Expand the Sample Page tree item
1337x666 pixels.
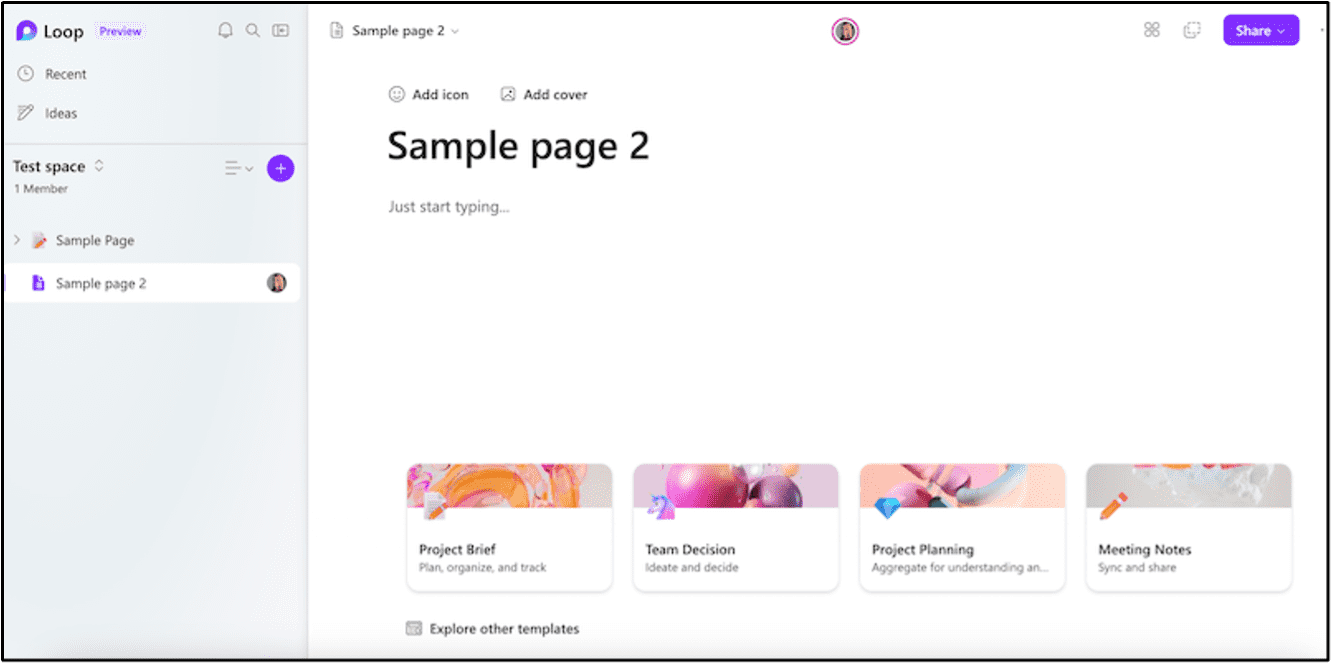[x=16, y=240]
